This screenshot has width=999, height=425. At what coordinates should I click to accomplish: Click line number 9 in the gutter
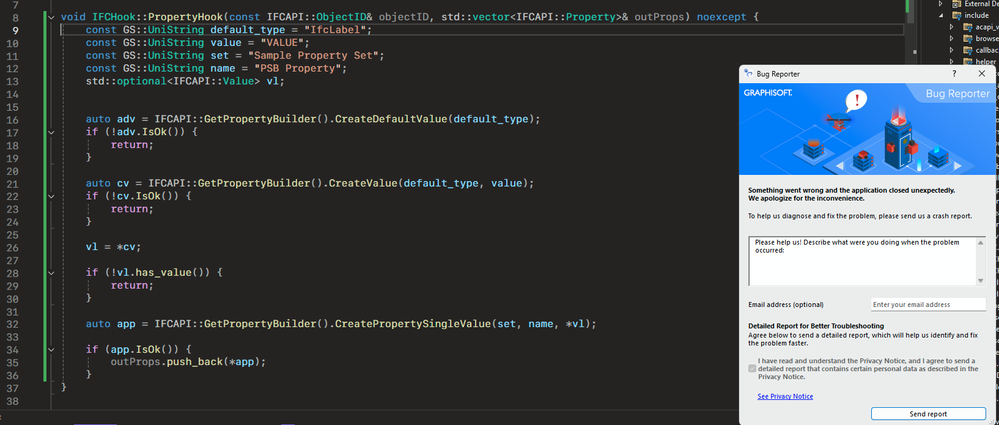(x=15, y=30)
